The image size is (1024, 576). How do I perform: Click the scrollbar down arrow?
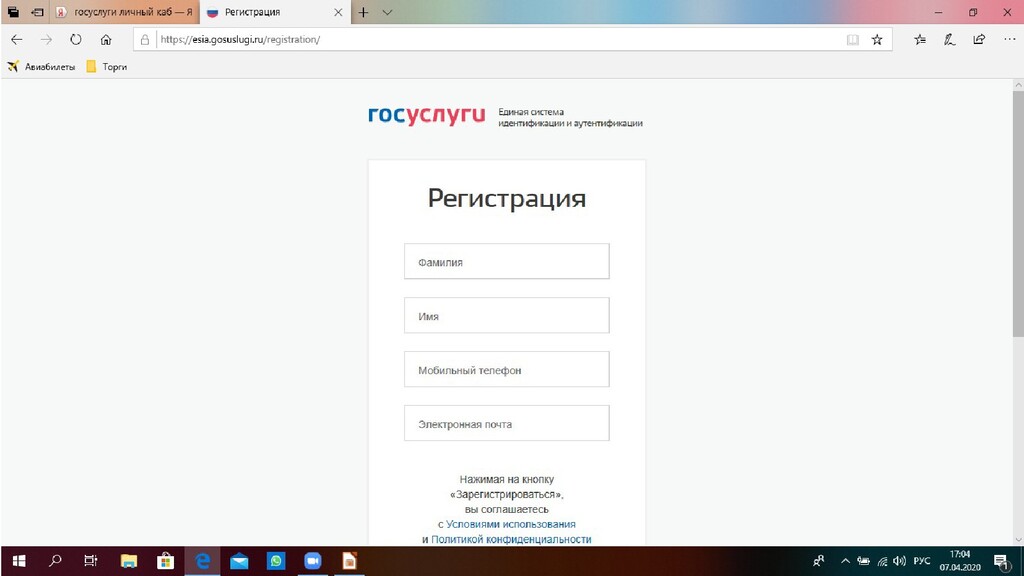(1018, 540)
